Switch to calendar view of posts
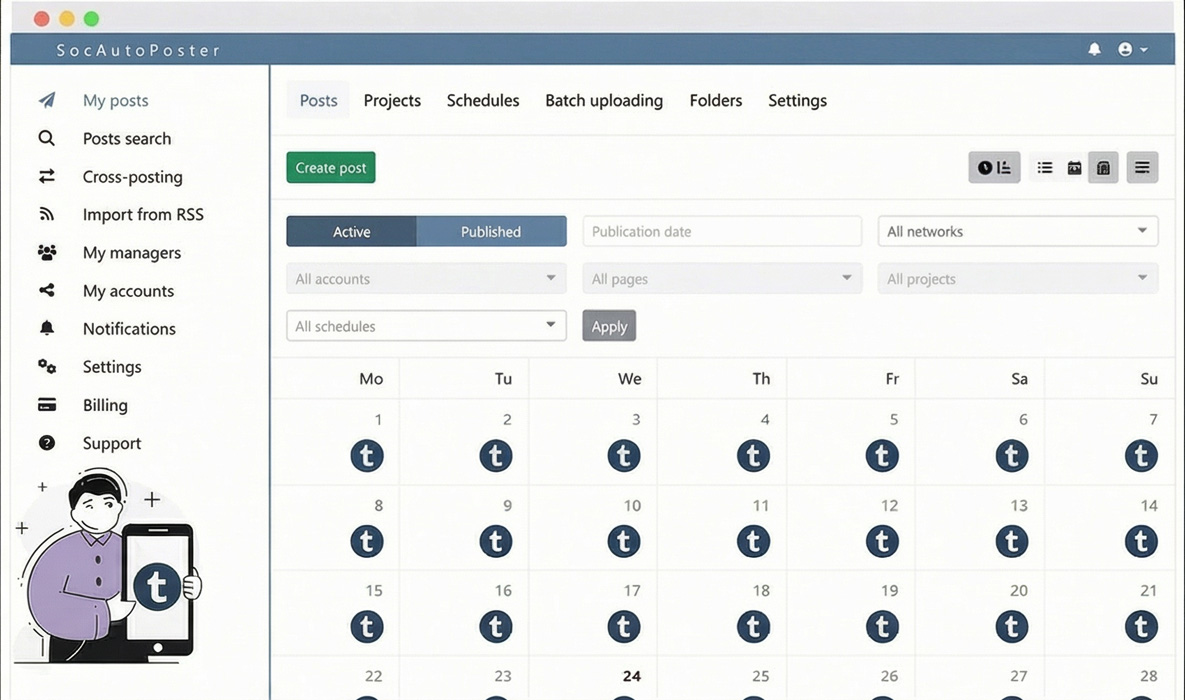 pos(1073,167)
